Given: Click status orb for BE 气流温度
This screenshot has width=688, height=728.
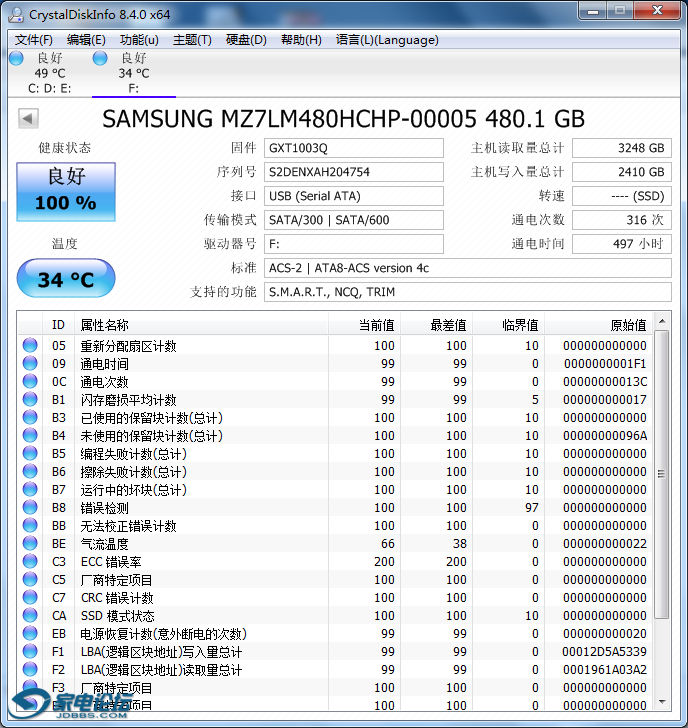Looking at the screenshot, I should pos(30,543).
